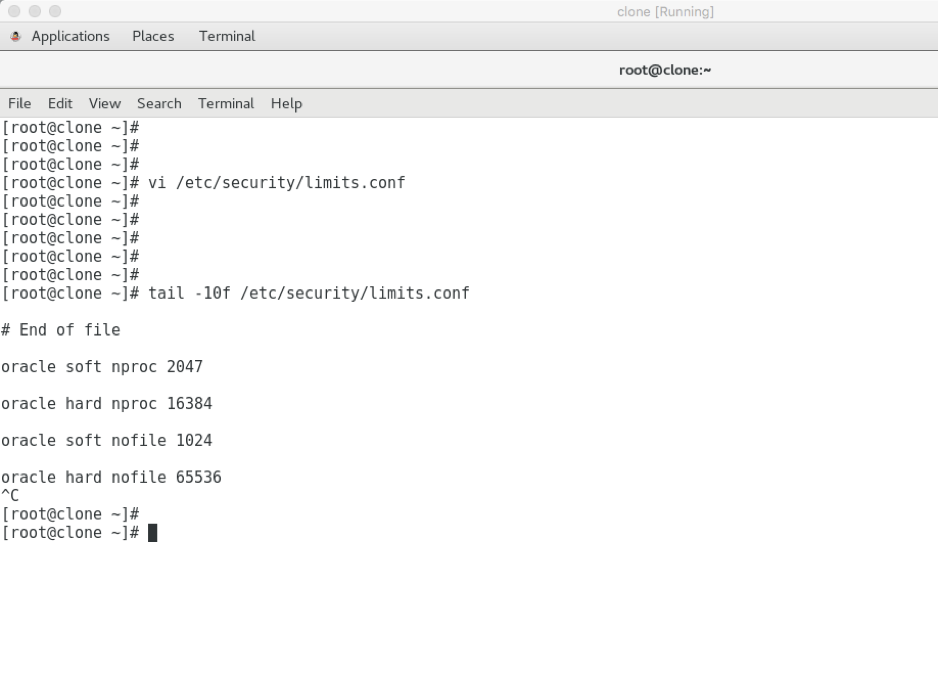Open the Edit menu

(x=60, y=103)
